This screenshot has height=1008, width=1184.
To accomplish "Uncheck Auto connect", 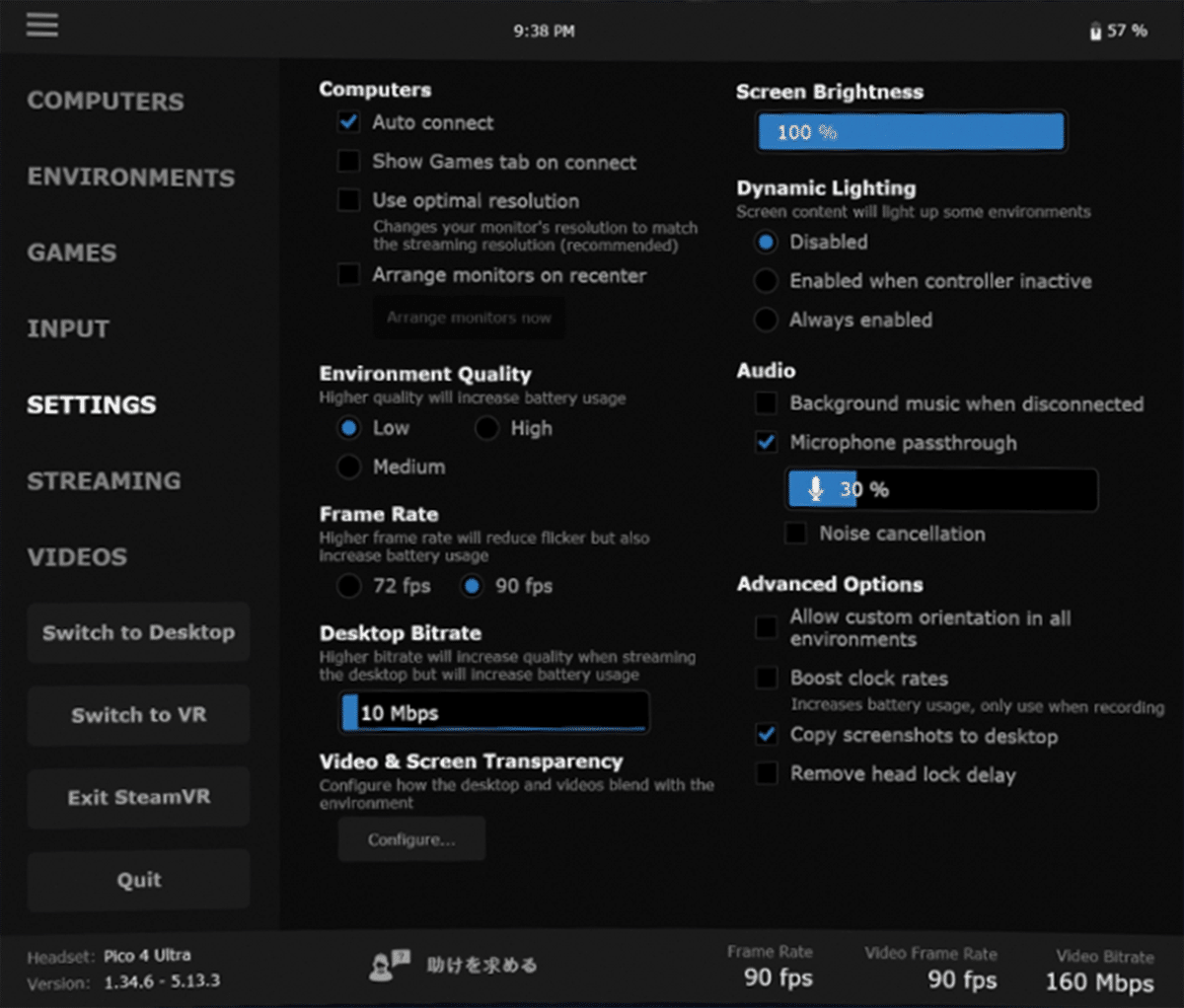I will 348,122.
